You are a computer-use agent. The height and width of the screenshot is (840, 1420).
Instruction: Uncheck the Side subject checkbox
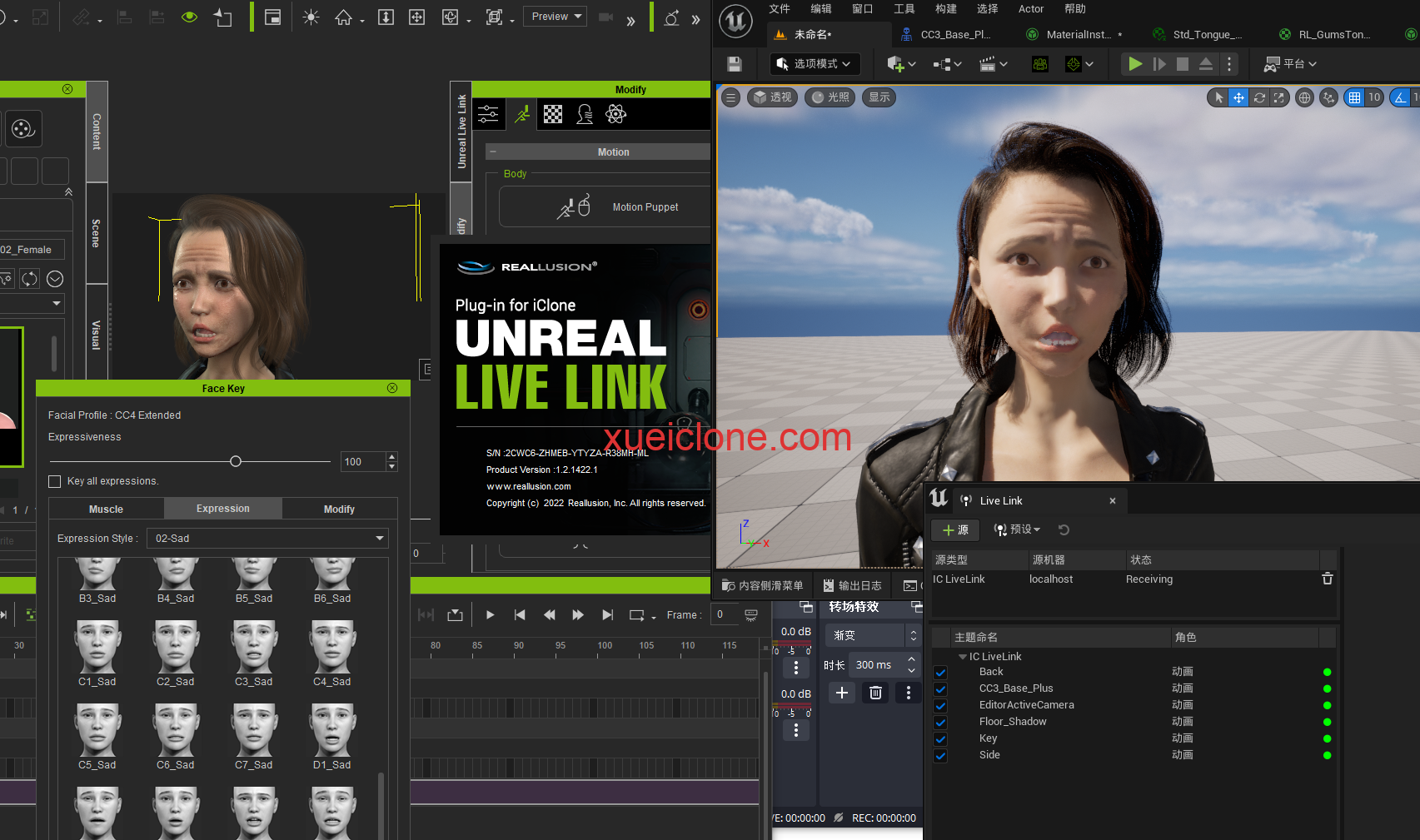pos(940,756)
